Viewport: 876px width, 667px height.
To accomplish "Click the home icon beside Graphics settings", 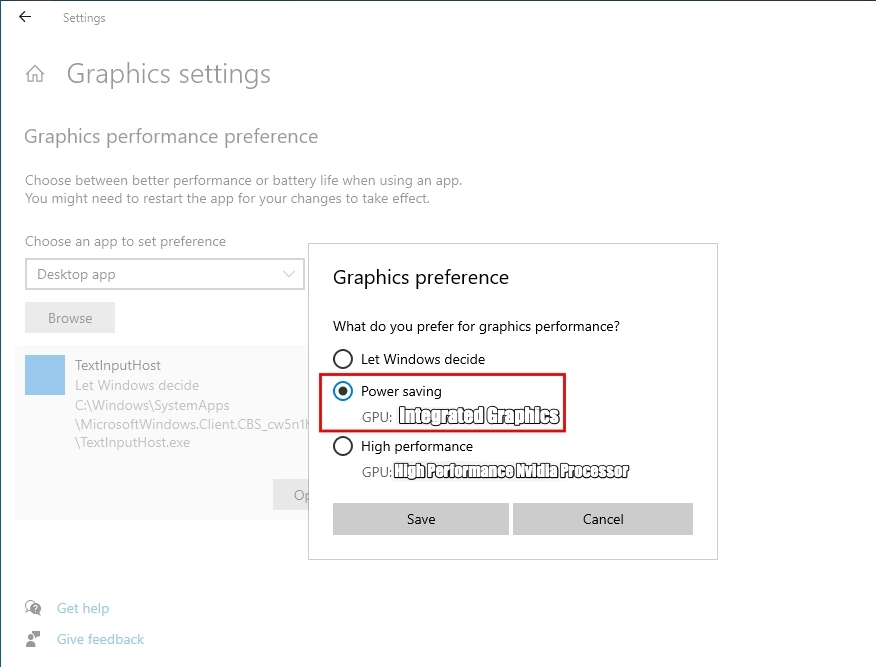I will (x=35, y=73).
